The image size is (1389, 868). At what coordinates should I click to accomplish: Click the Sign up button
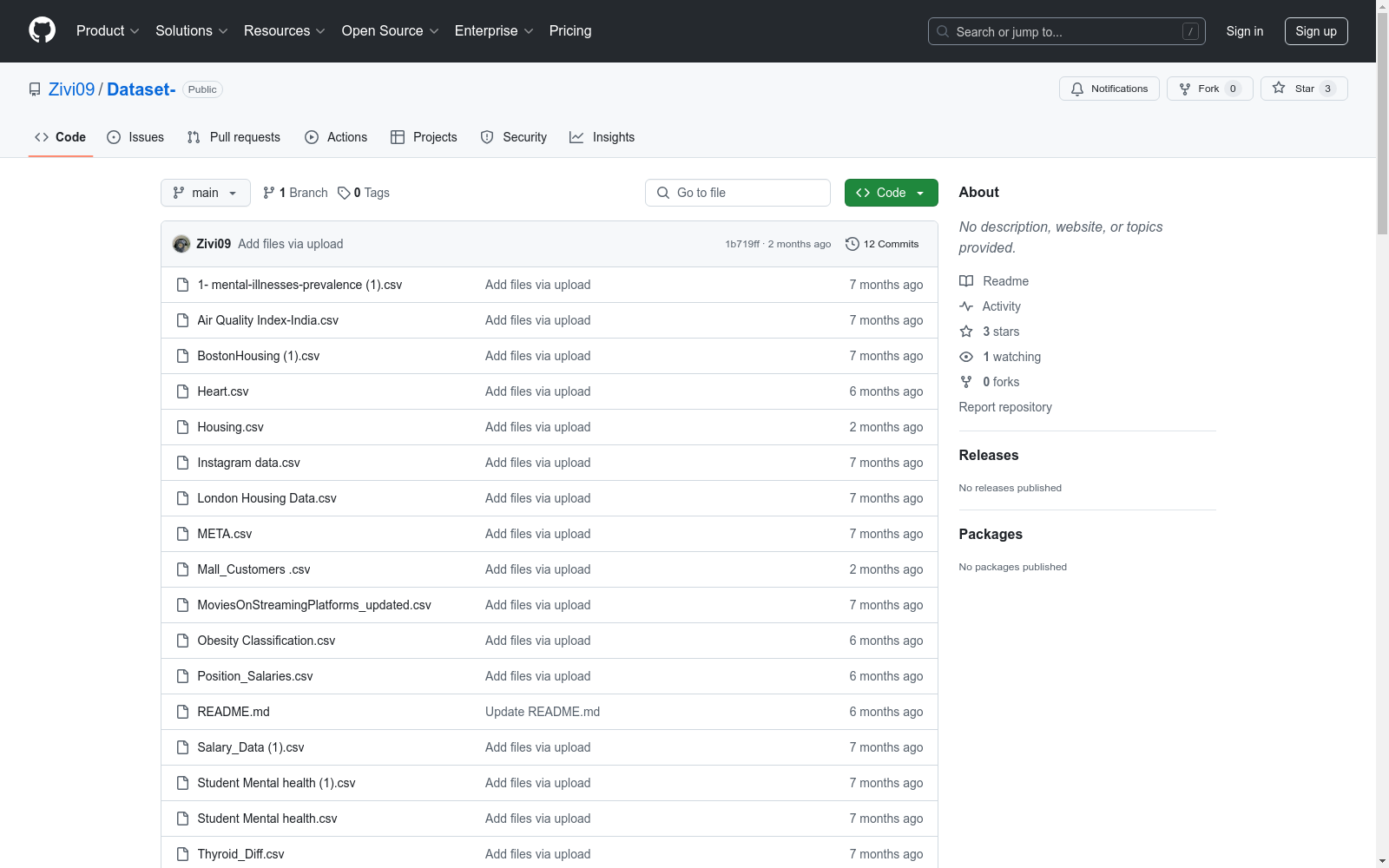[x=1316, y=31]
